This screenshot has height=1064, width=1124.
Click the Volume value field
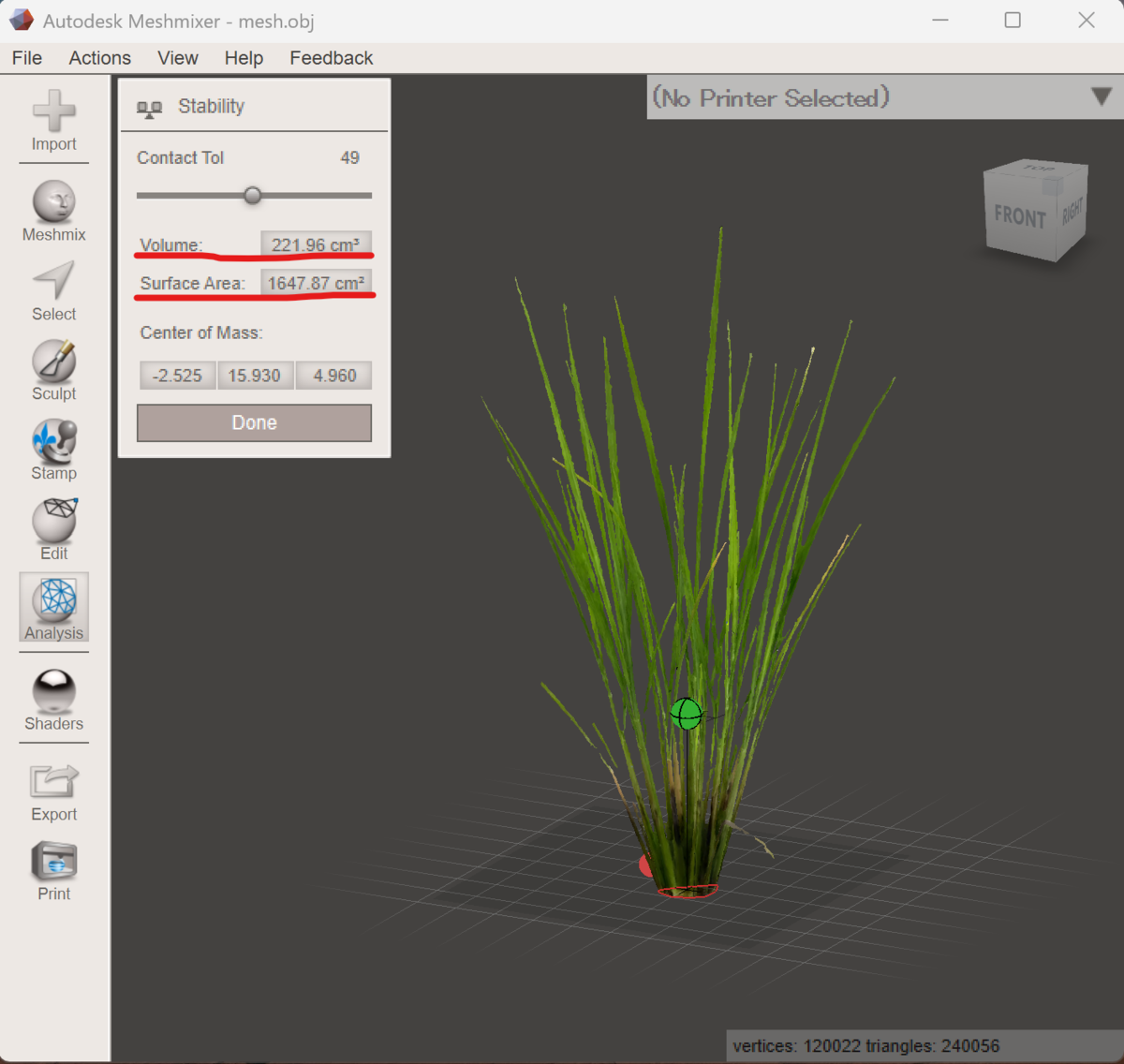[316, 244]
